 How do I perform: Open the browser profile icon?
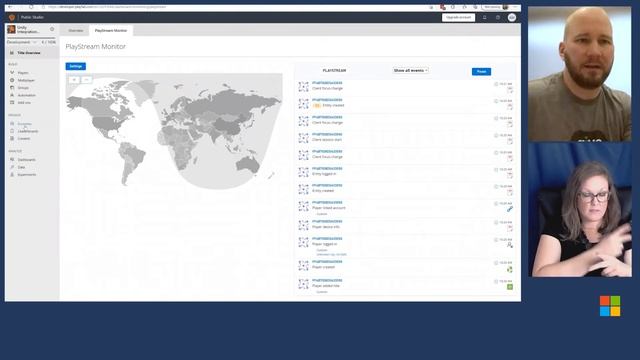pos(505,7)
